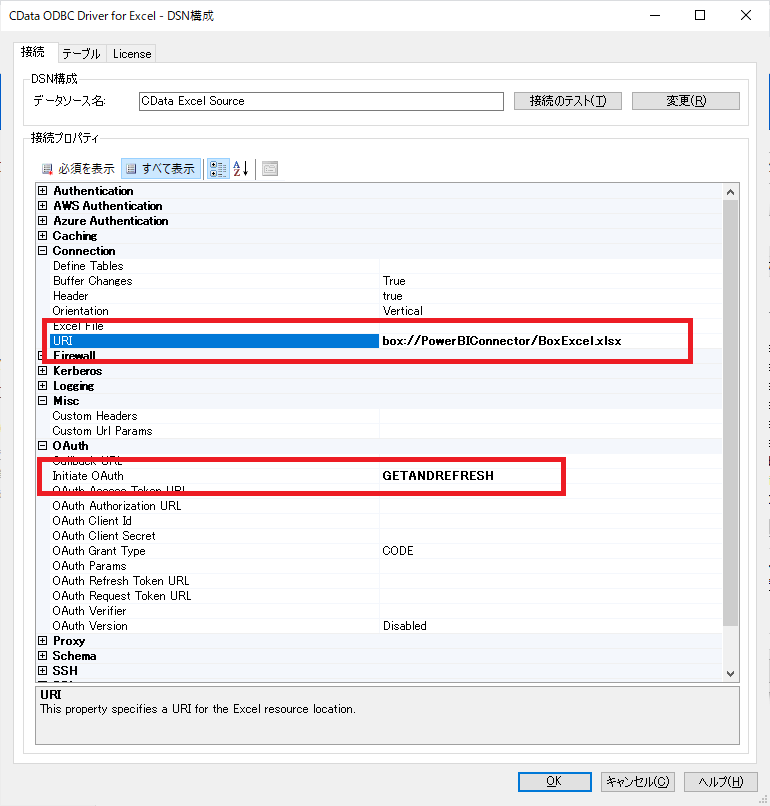Select the OAuth Client Id property
Screen dimensions: 770x806
pos(214,521)
